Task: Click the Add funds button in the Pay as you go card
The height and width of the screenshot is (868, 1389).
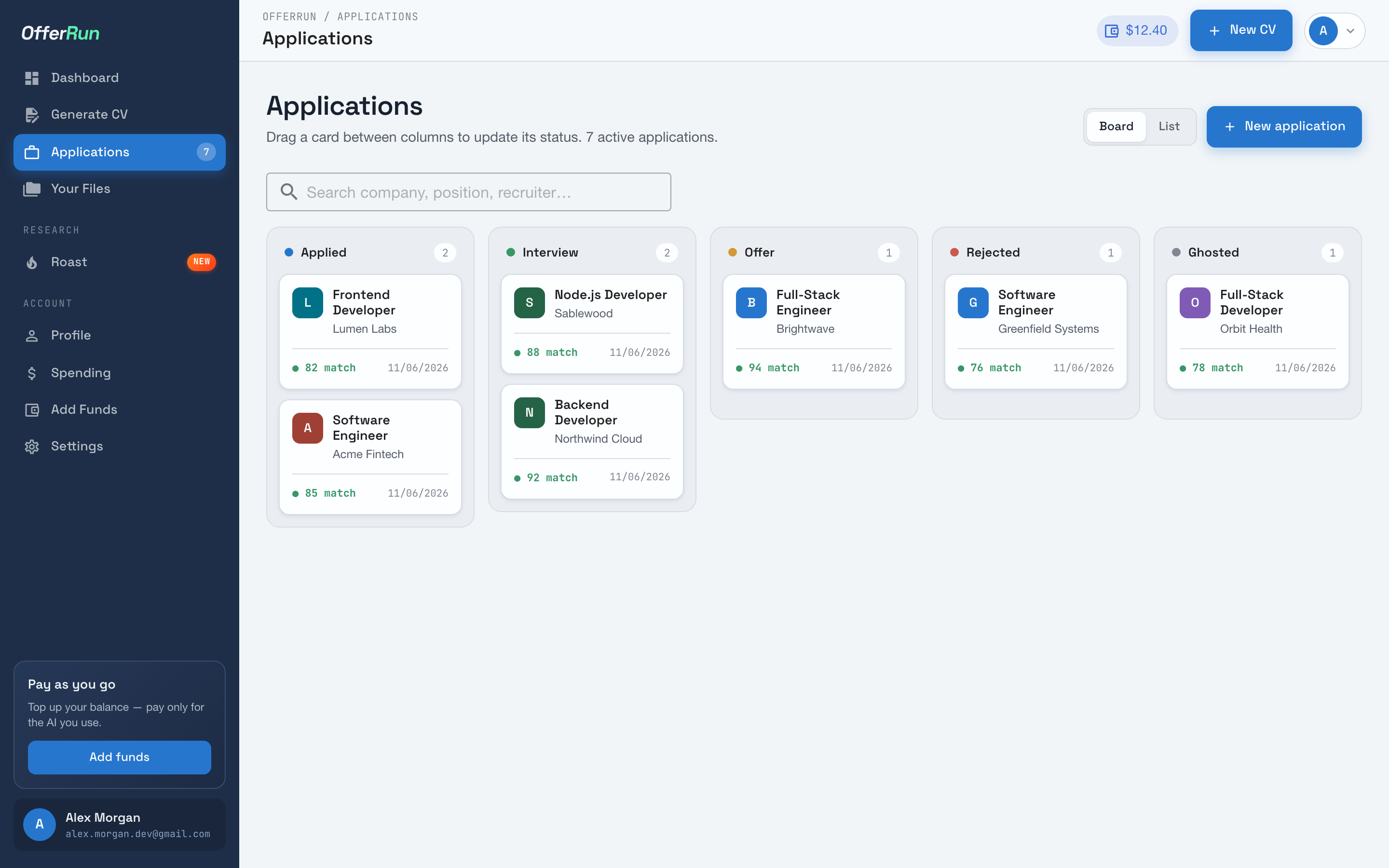Action: (x=120, y=757)
